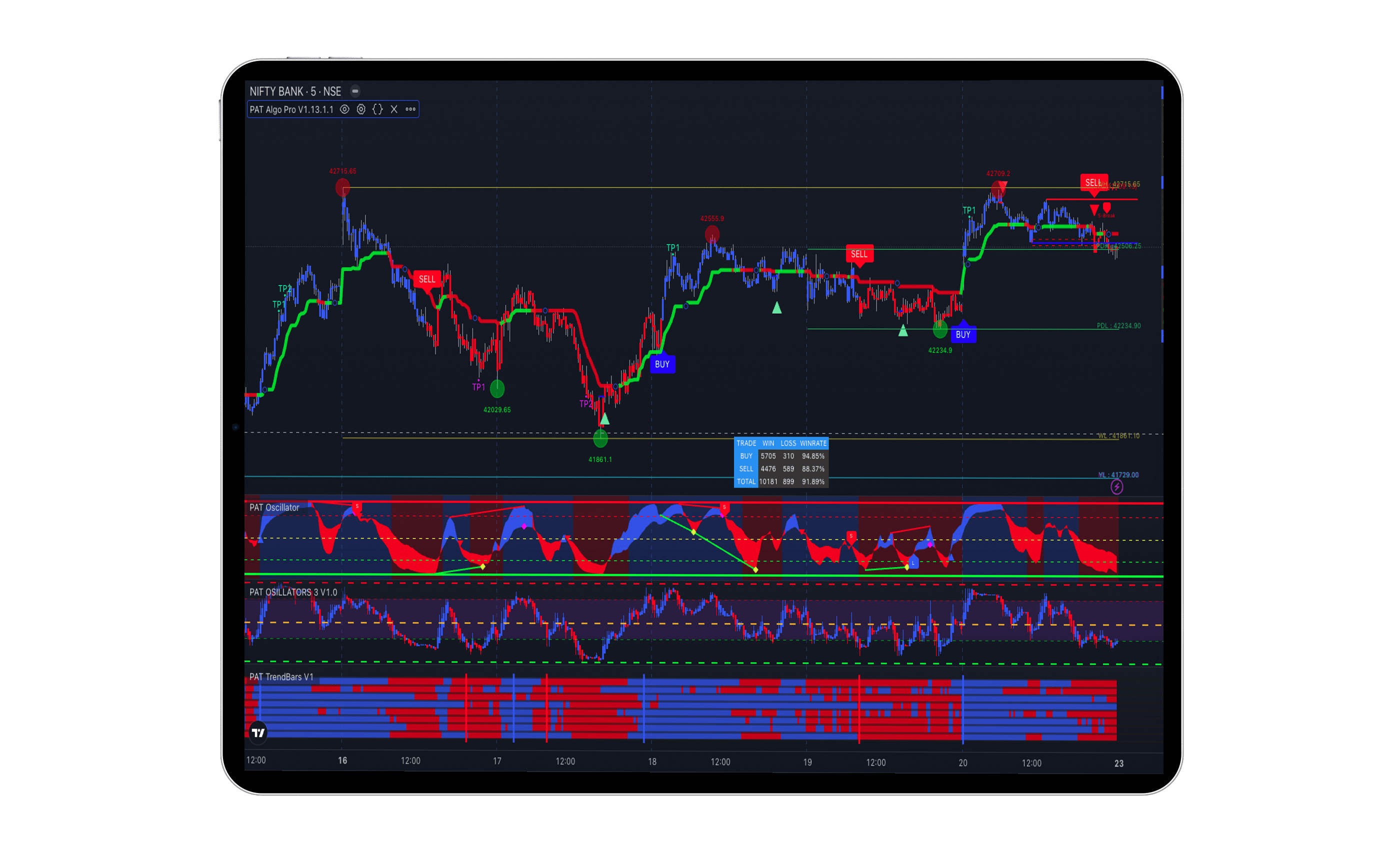1400x850 pixels.
Task: Remove PAT Algo Pro indicator with X
Action: point(394,109)
